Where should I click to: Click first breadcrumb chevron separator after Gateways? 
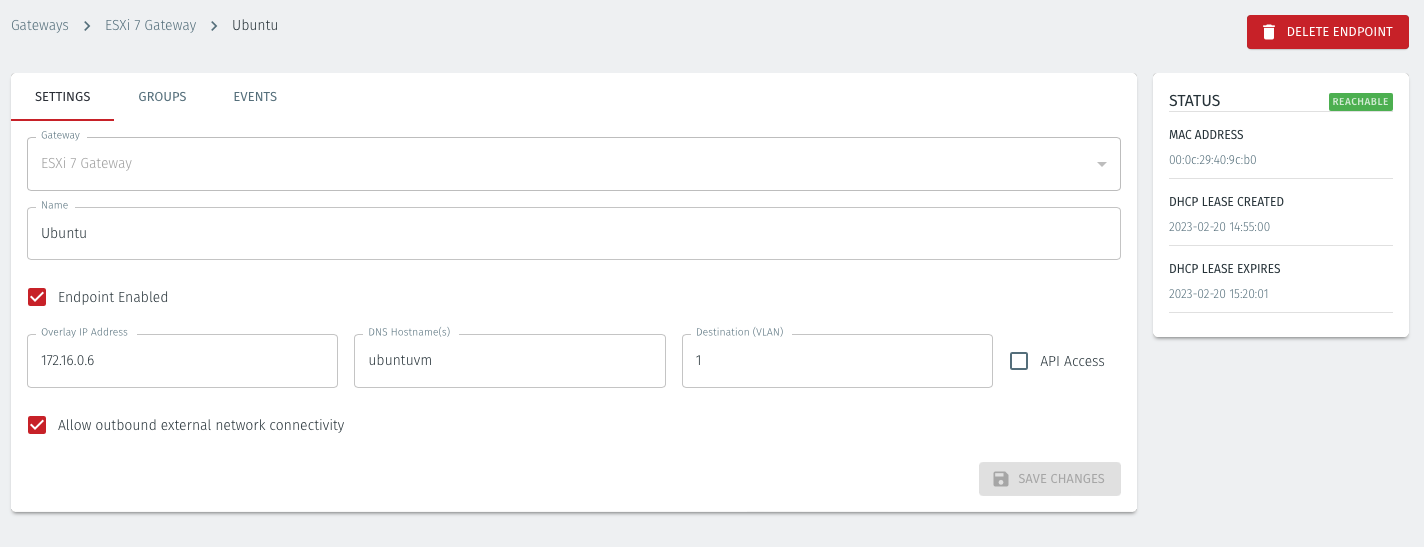tap(87, 26)
